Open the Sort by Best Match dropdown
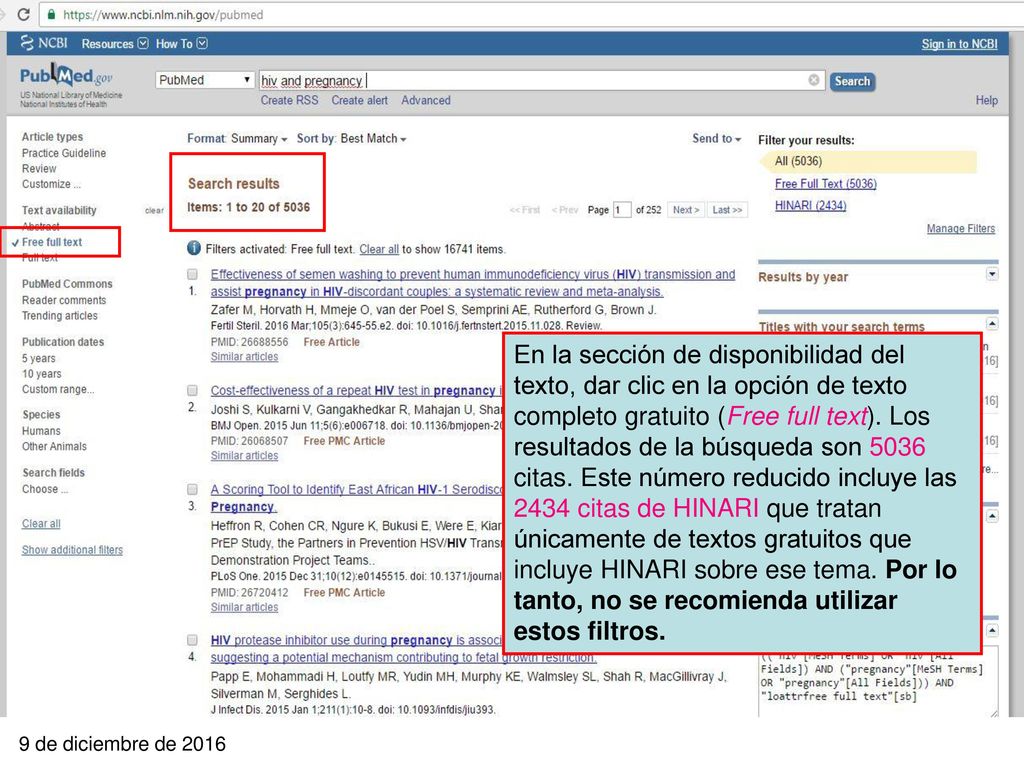1024x768 pixels. [x=351, y=138]
